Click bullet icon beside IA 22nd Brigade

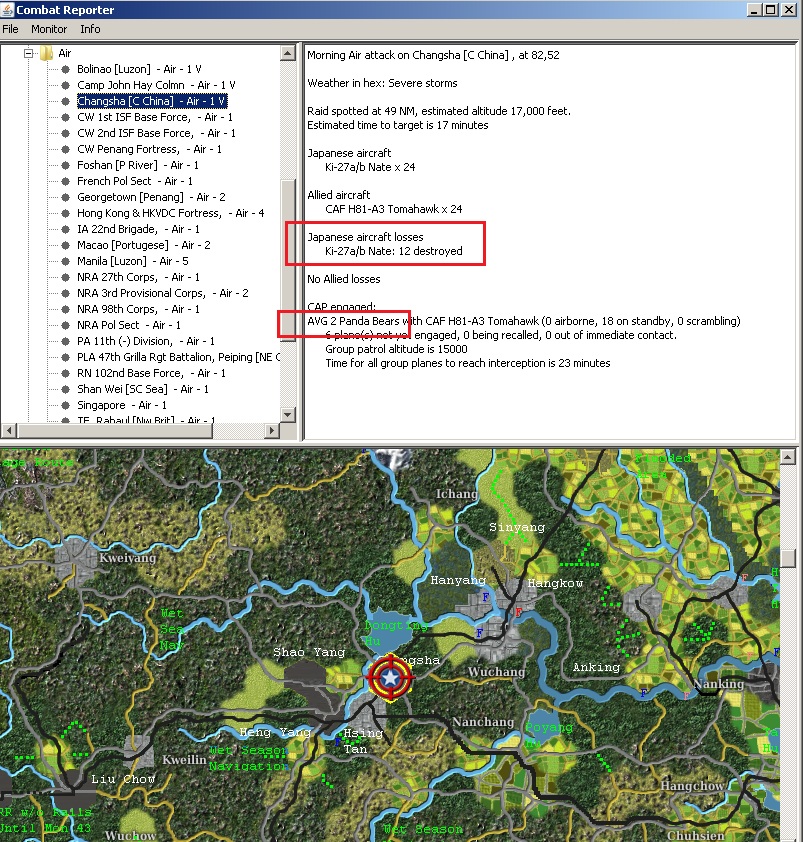[66, 229]
